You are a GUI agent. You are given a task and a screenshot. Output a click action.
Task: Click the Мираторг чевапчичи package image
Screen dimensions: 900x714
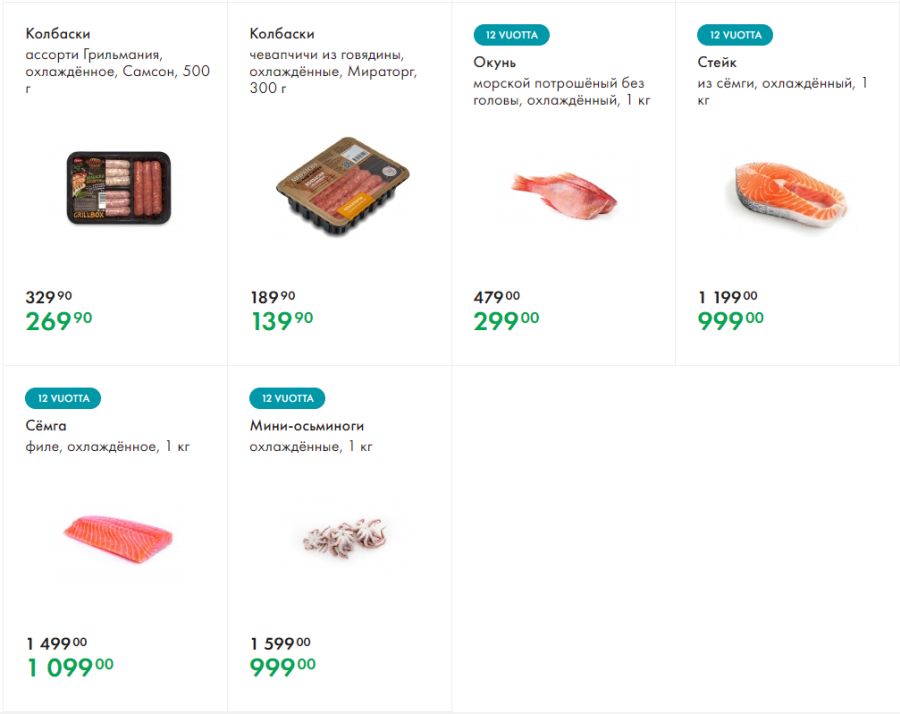click(343, 186)
